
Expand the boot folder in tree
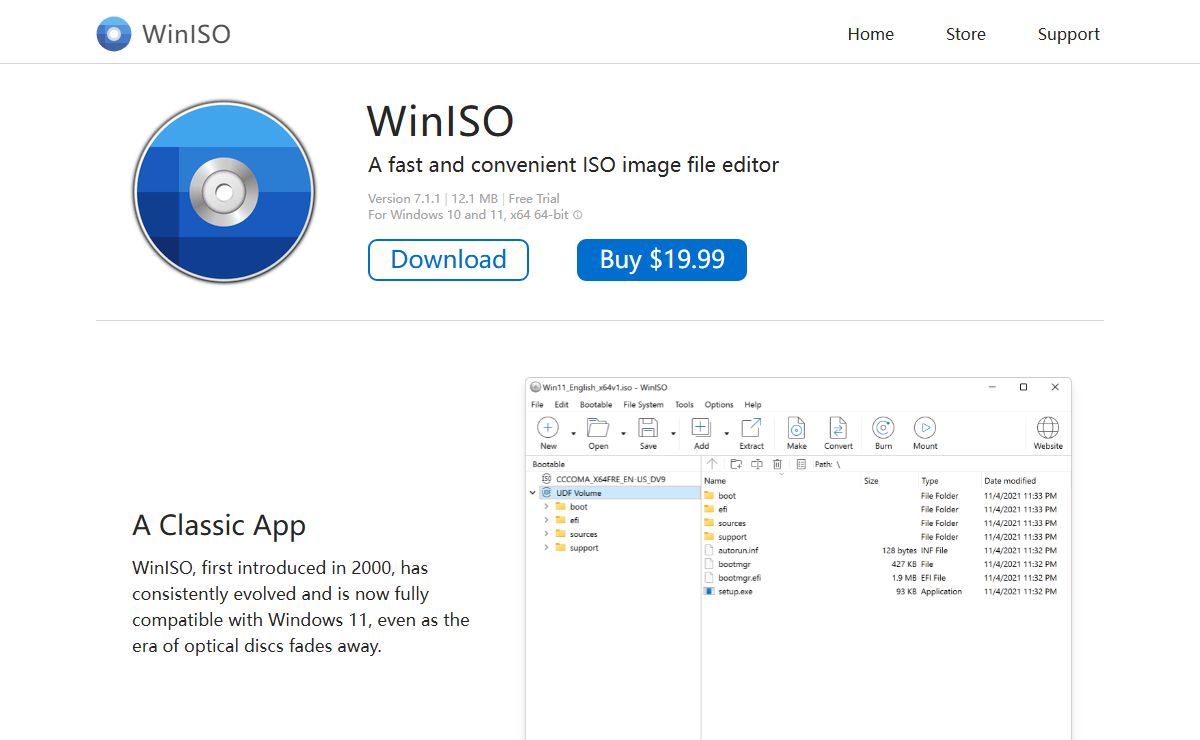[546, 507]
